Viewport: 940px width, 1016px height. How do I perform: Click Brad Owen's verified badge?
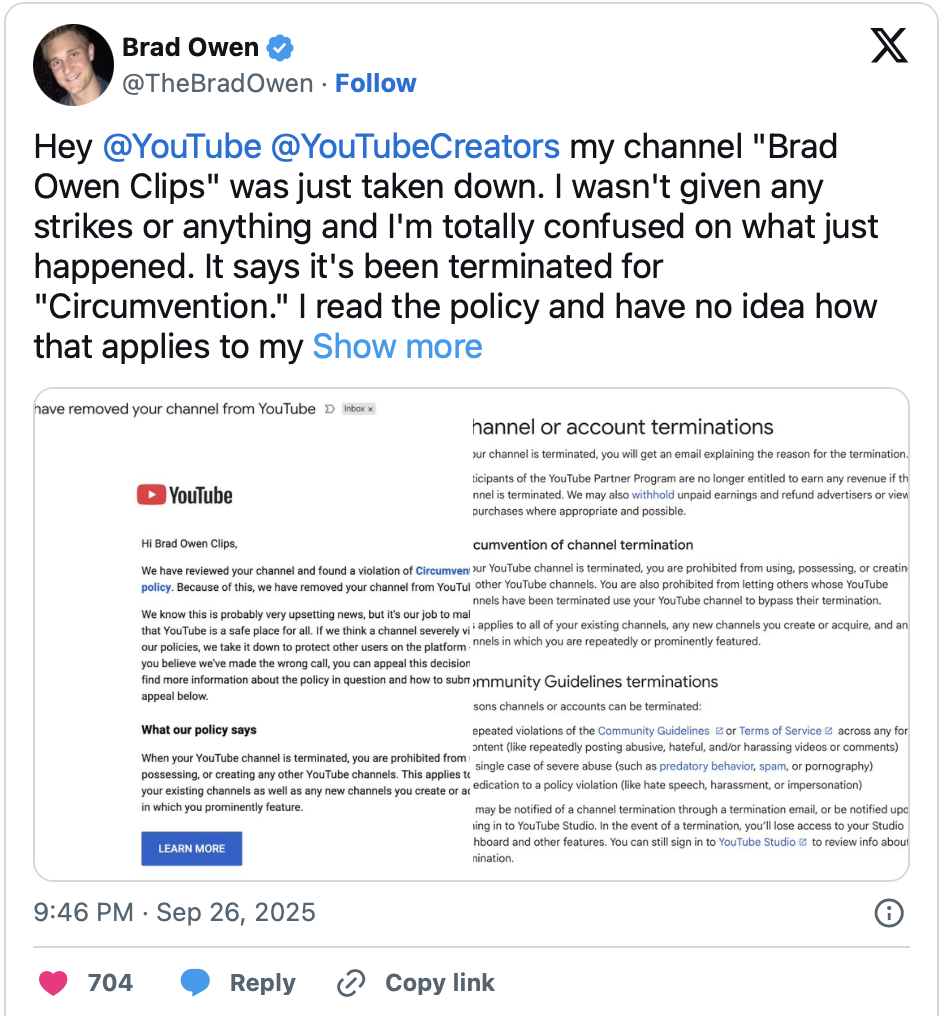280,47
